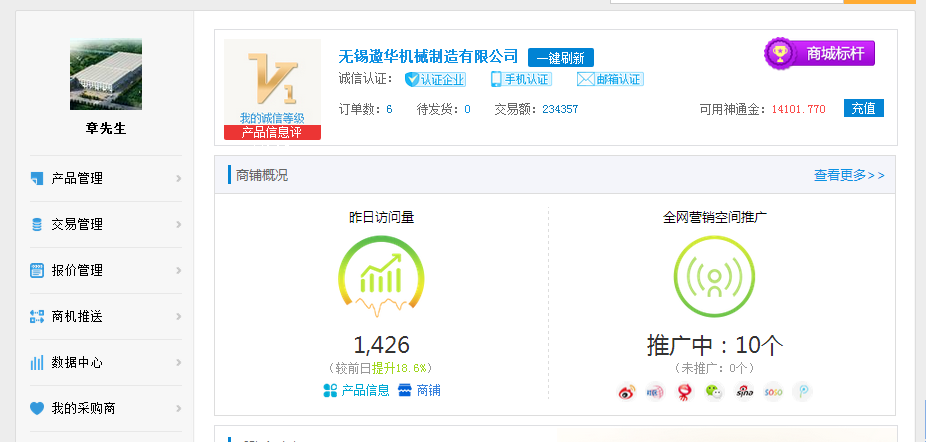Viewport: 926px width, 442px height.
Task: Click the visit count 1,426
Action: [x=382, y=345]
